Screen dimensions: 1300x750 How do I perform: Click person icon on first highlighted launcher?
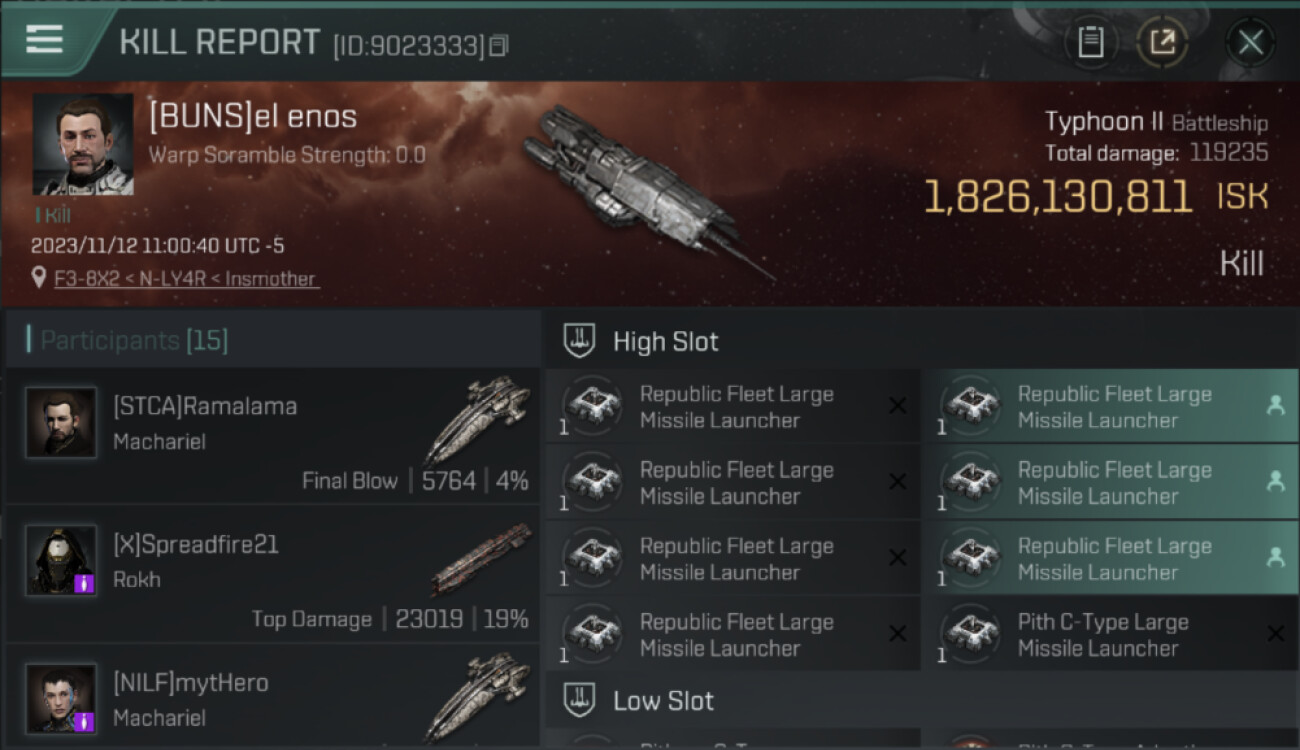1275,405
